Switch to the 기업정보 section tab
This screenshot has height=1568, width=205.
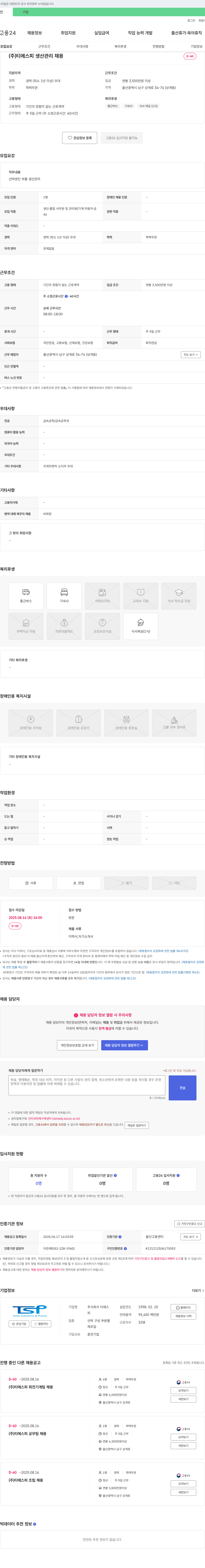(x=196, y=46)
